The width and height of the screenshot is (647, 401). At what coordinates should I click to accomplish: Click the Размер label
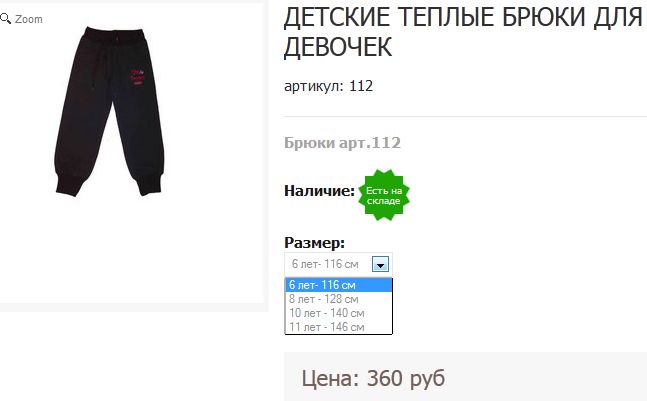pos(314,243)
